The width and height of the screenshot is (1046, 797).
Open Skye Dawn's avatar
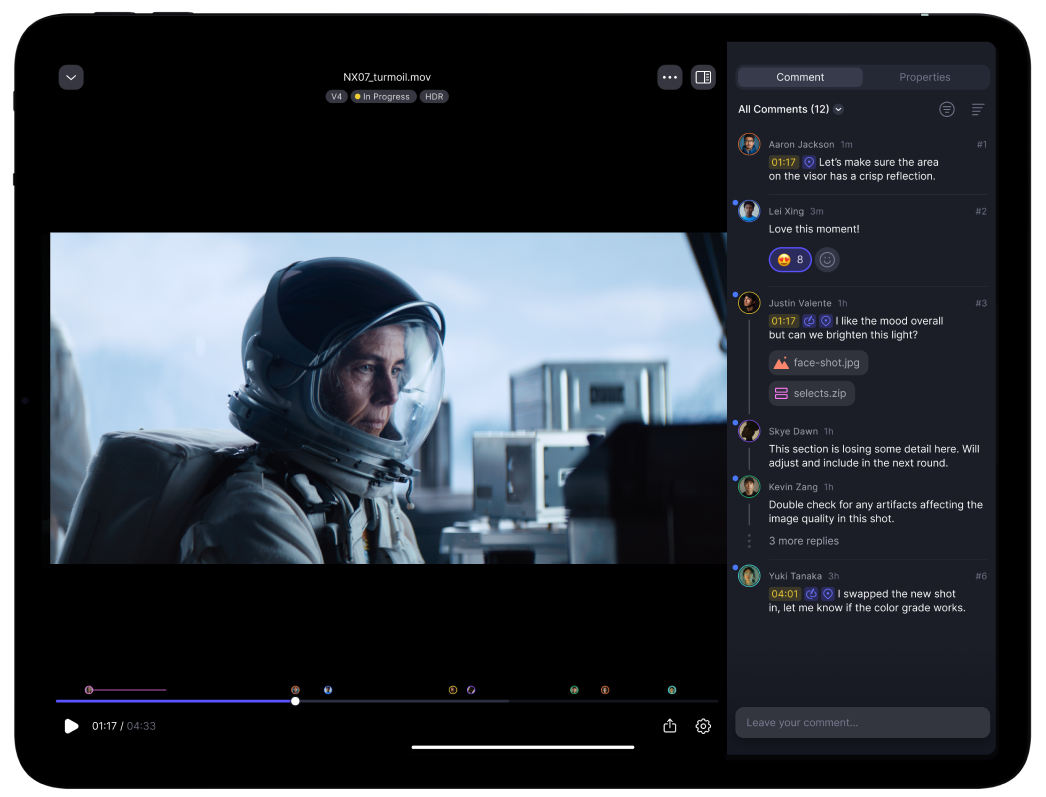tap(749, 431)
